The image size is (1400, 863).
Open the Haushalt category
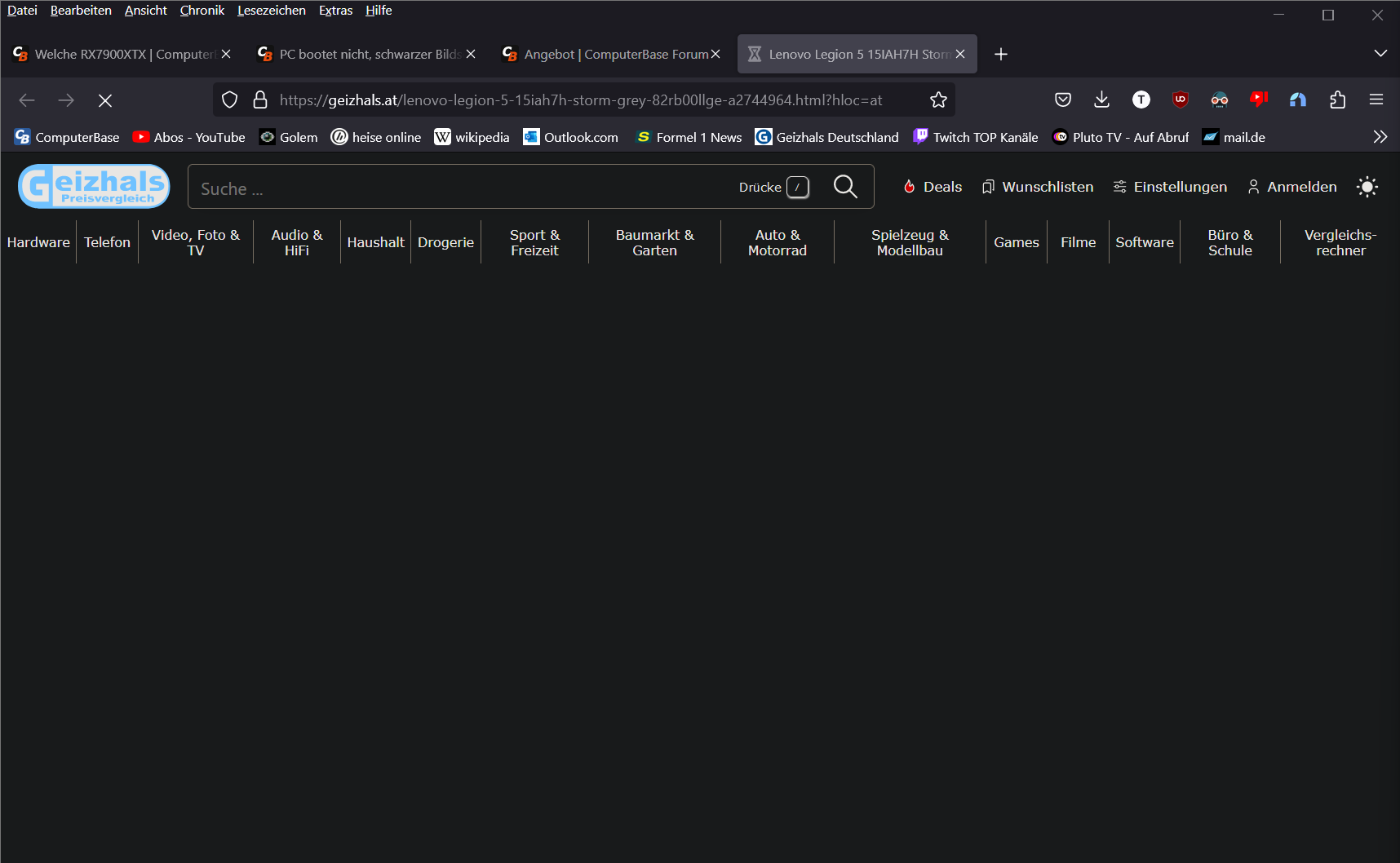(375, 242)
